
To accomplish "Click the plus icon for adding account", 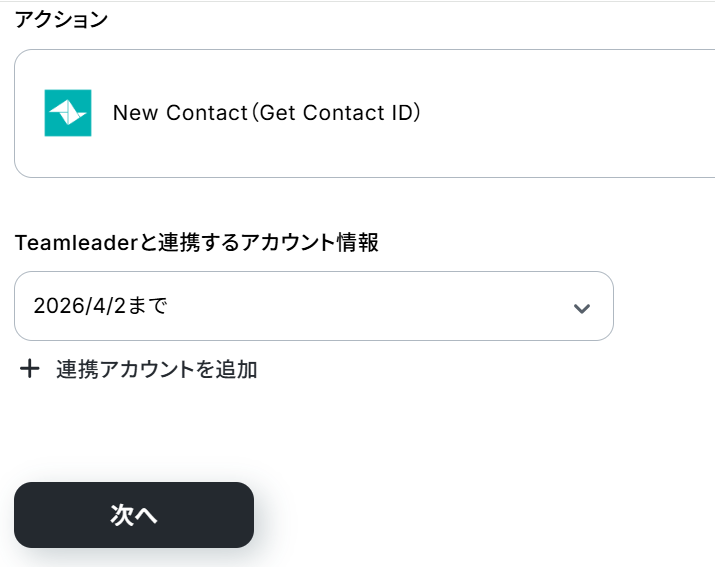I will (30, 370).
